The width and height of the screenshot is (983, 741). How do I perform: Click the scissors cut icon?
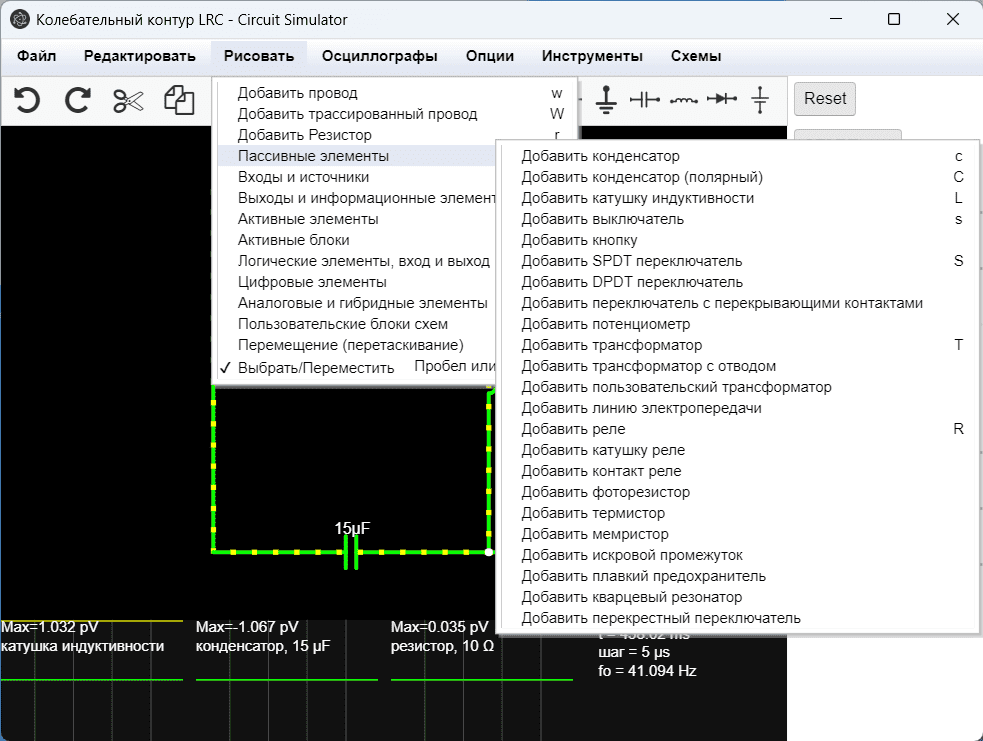tap(129, 100)
